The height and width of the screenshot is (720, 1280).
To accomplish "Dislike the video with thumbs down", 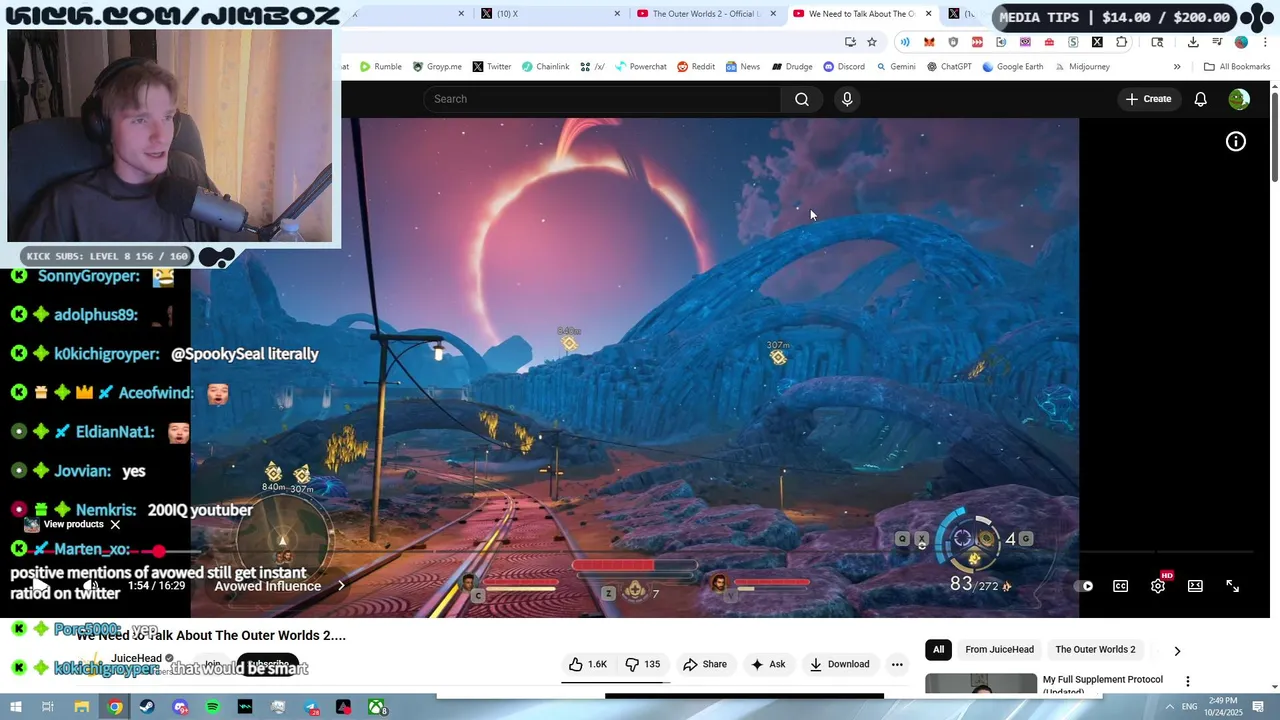I will (x=643, y=664).
